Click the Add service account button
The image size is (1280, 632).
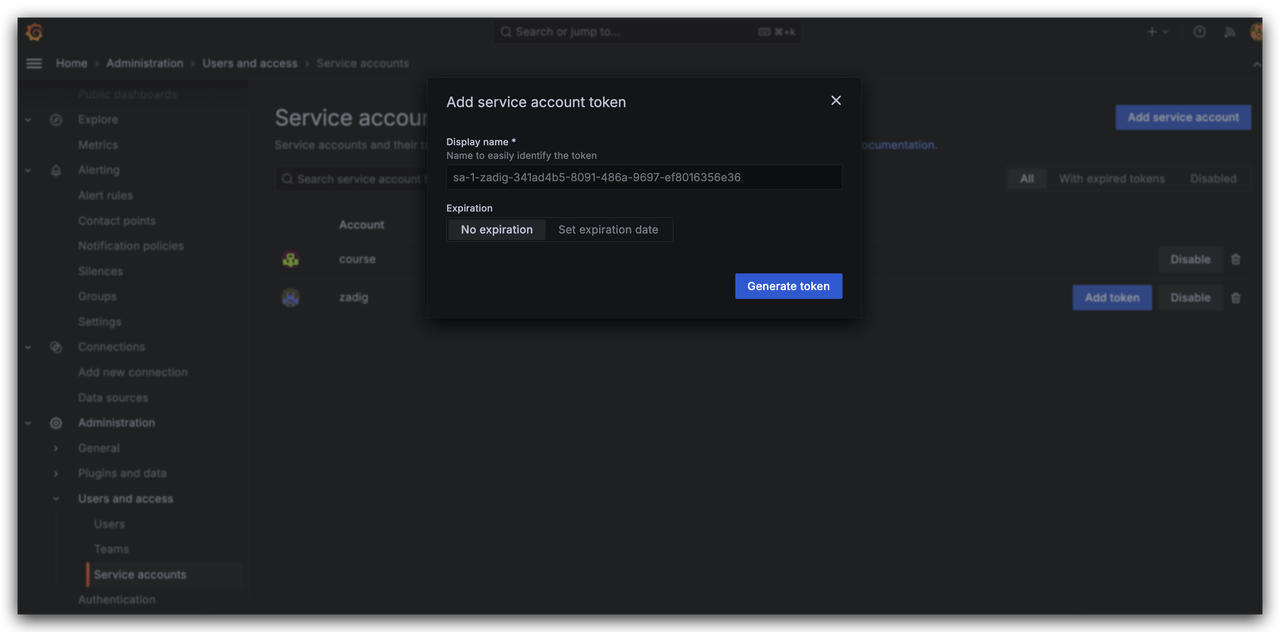tap(1183, 117)
